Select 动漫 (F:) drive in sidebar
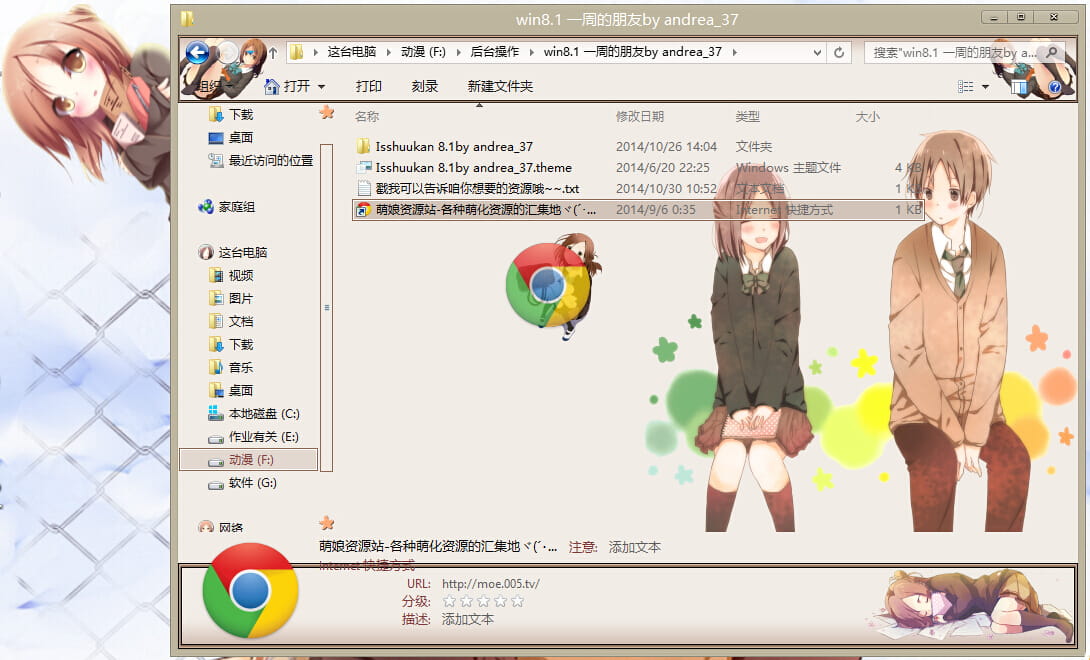Viewport: 1090px width, 660px height. tap(249, 460)
